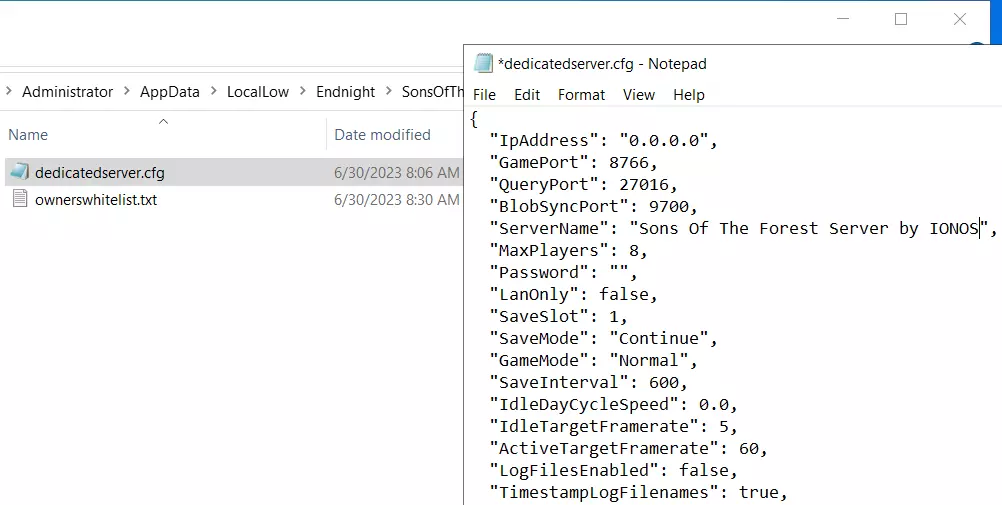Open the Help menu in Notepad
The height and width of the screenshot is (505, 1002).
(689, 95)
